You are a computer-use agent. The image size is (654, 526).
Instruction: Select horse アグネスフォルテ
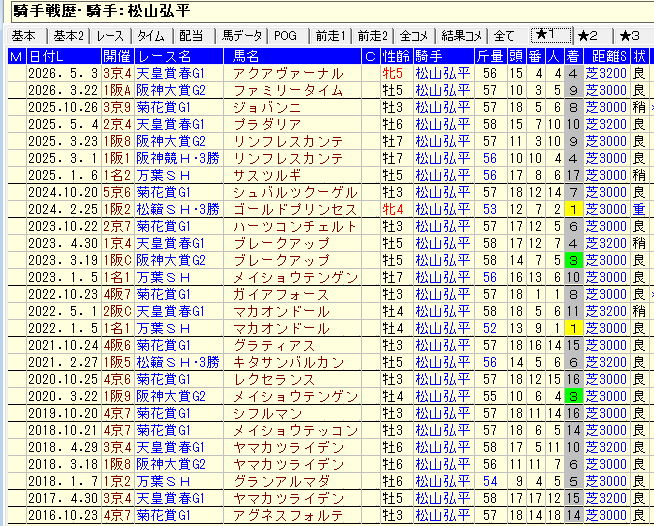pyautogui.click(x=288, y=516)
